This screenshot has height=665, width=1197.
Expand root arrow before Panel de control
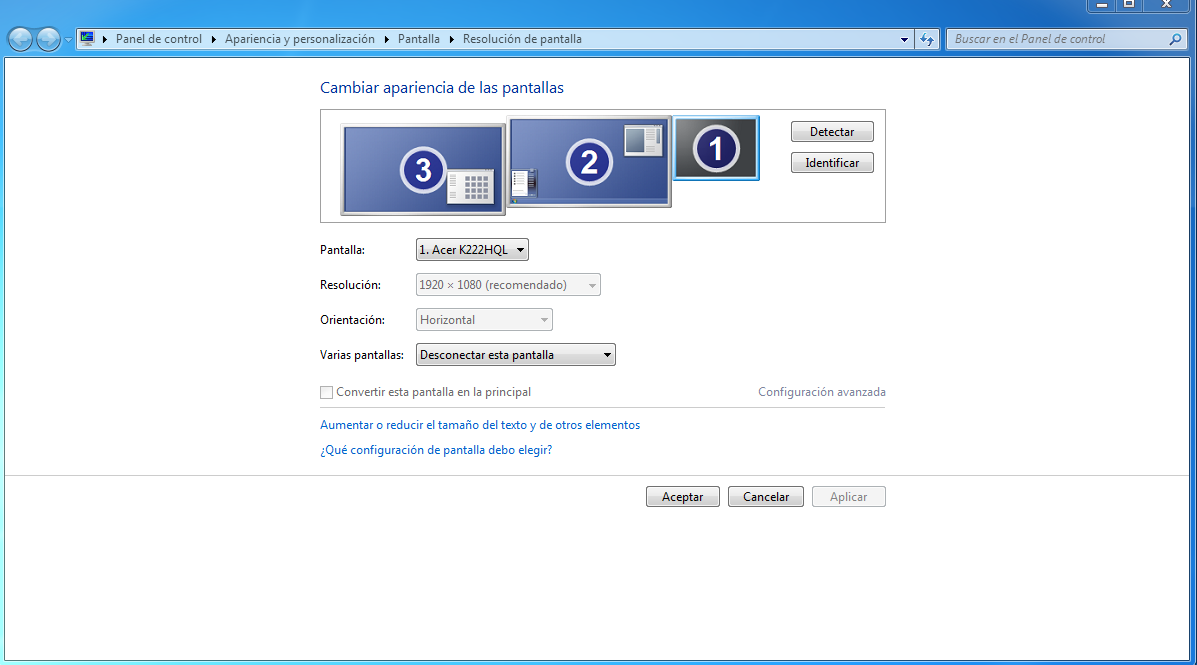(105, 39)
